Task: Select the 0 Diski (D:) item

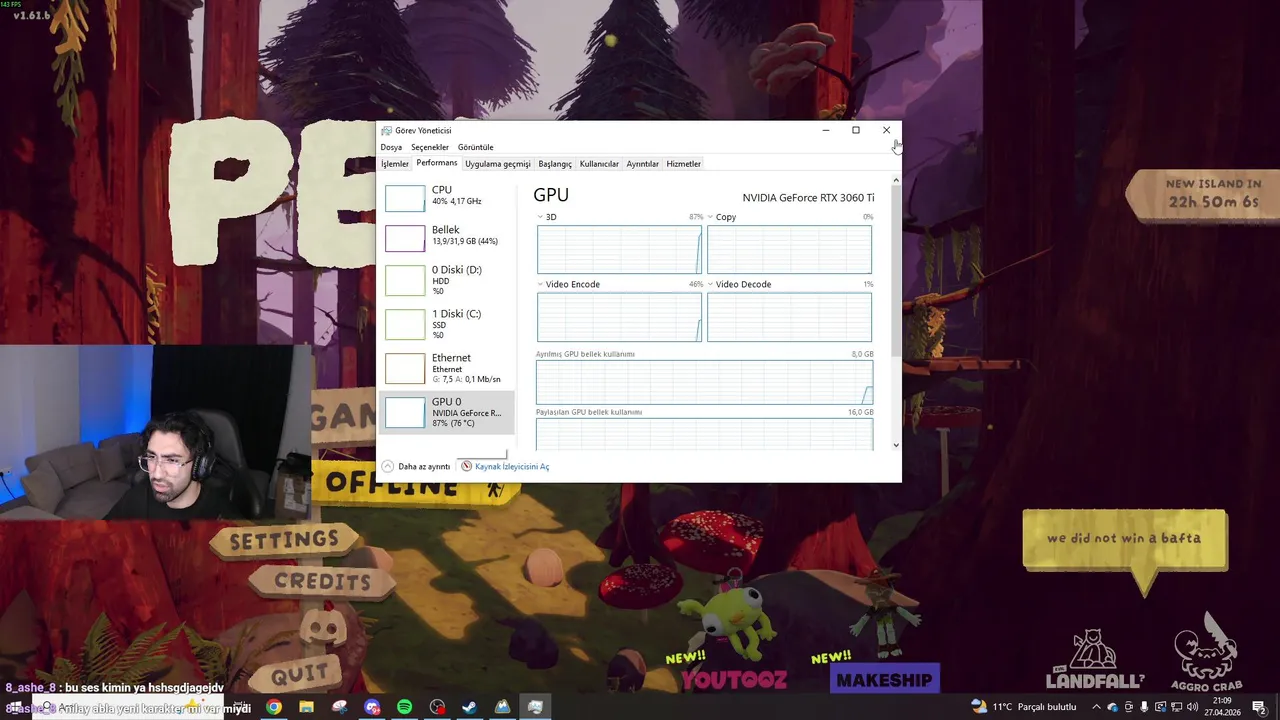Action: tap(447, 280)
